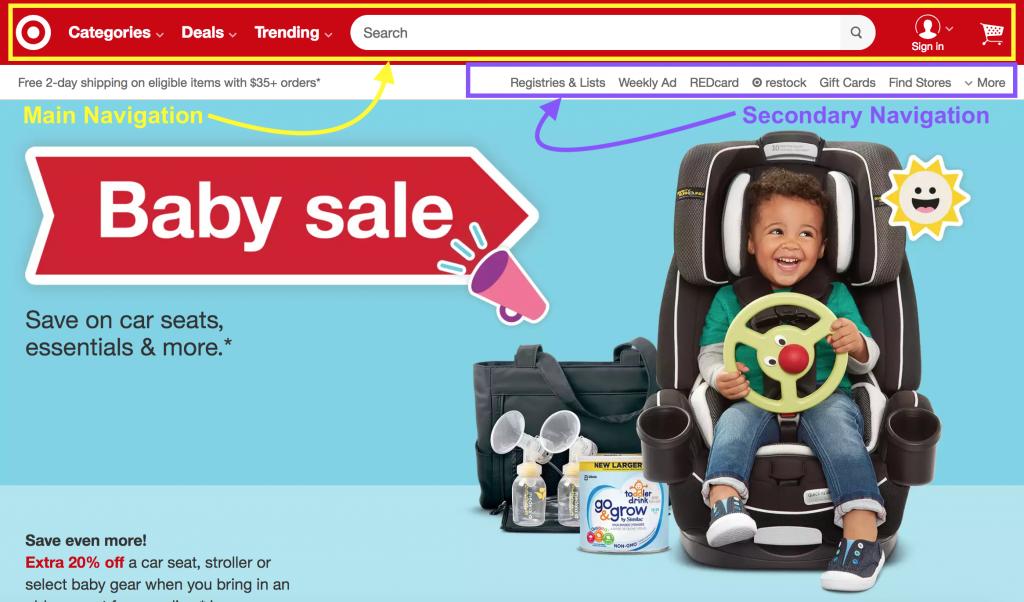The height and width of the screenshot is (602, 1024).
Task: Click the magnifying glass search icon
Action: 856,33
